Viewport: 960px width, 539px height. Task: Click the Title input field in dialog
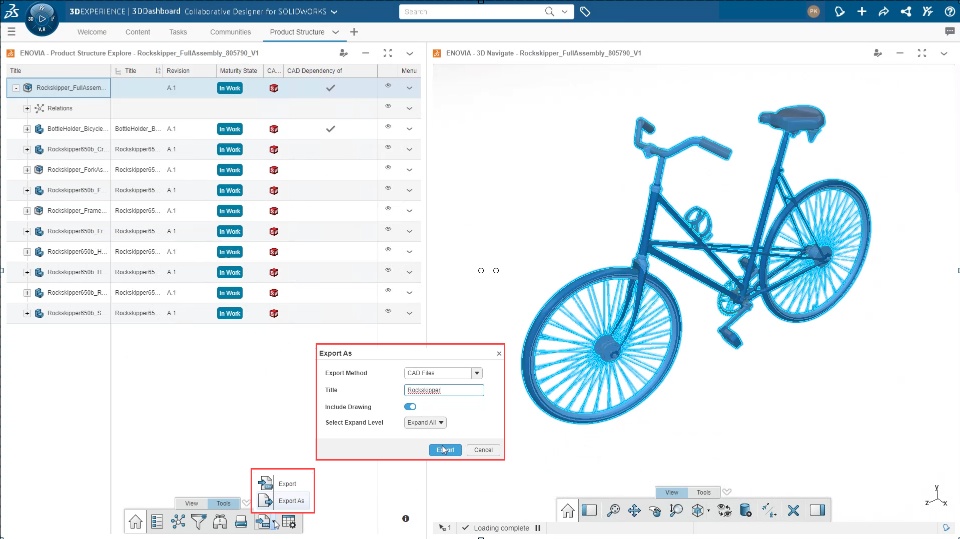(x=444, y=390)
